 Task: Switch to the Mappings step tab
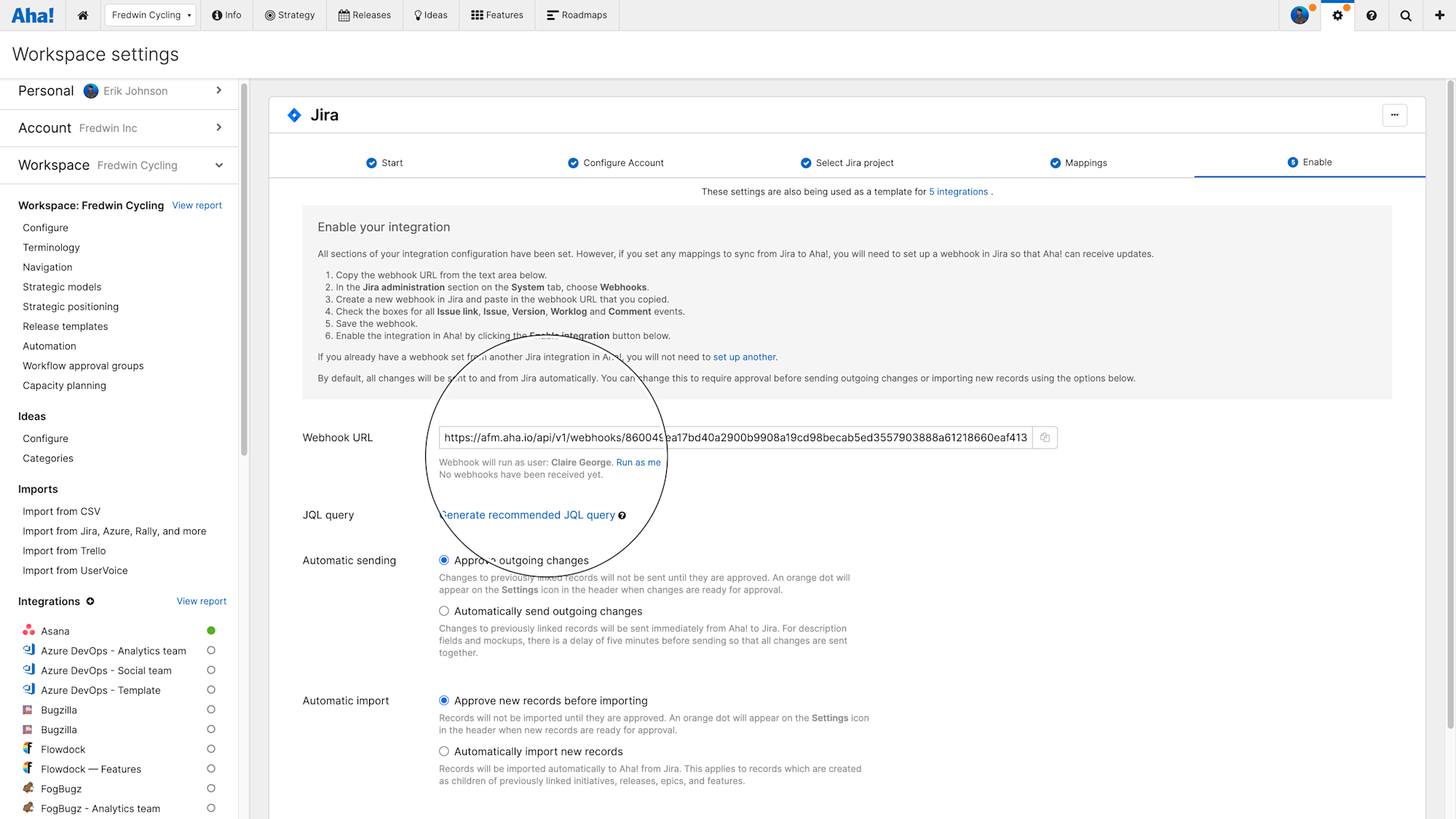(x=1078, y=163)
